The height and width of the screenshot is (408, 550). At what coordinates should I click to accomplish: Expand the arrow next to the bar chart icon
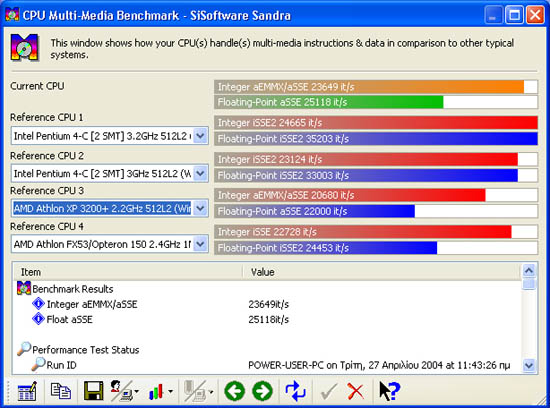click(170, 392)
